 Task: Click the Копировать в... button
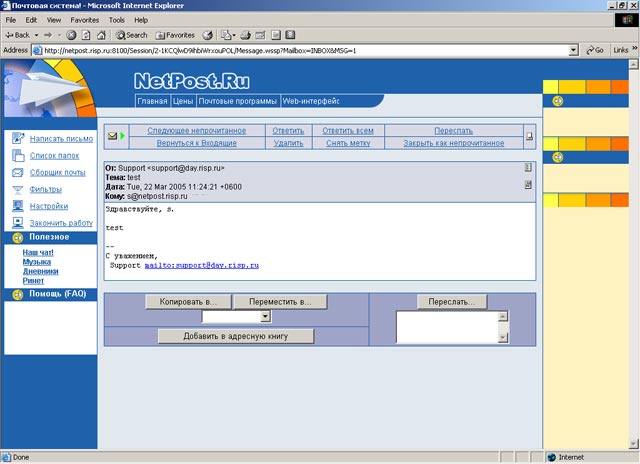click(188, 302)
